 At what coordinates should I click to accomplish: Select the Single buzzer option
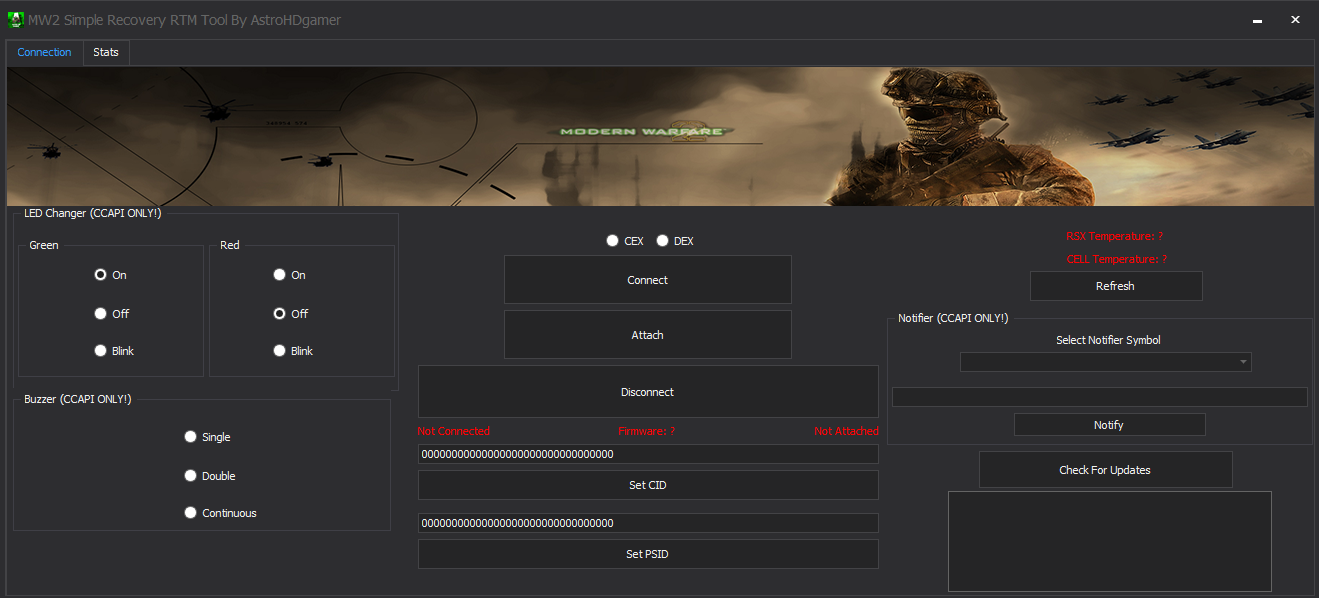pos(207,437)
